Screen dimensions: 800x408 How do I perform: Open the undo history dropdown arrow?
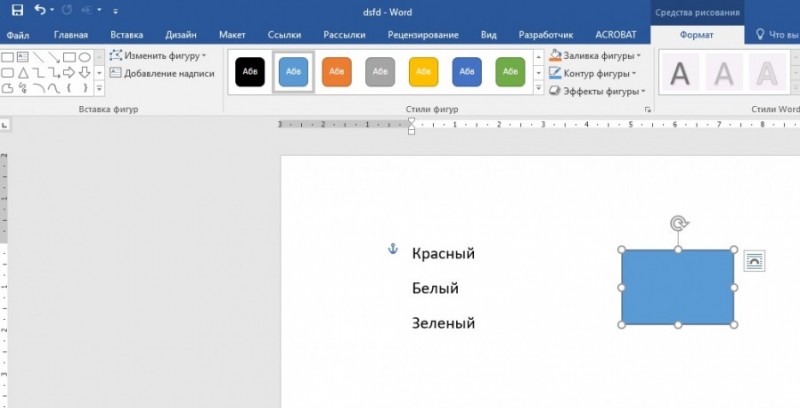52,10
